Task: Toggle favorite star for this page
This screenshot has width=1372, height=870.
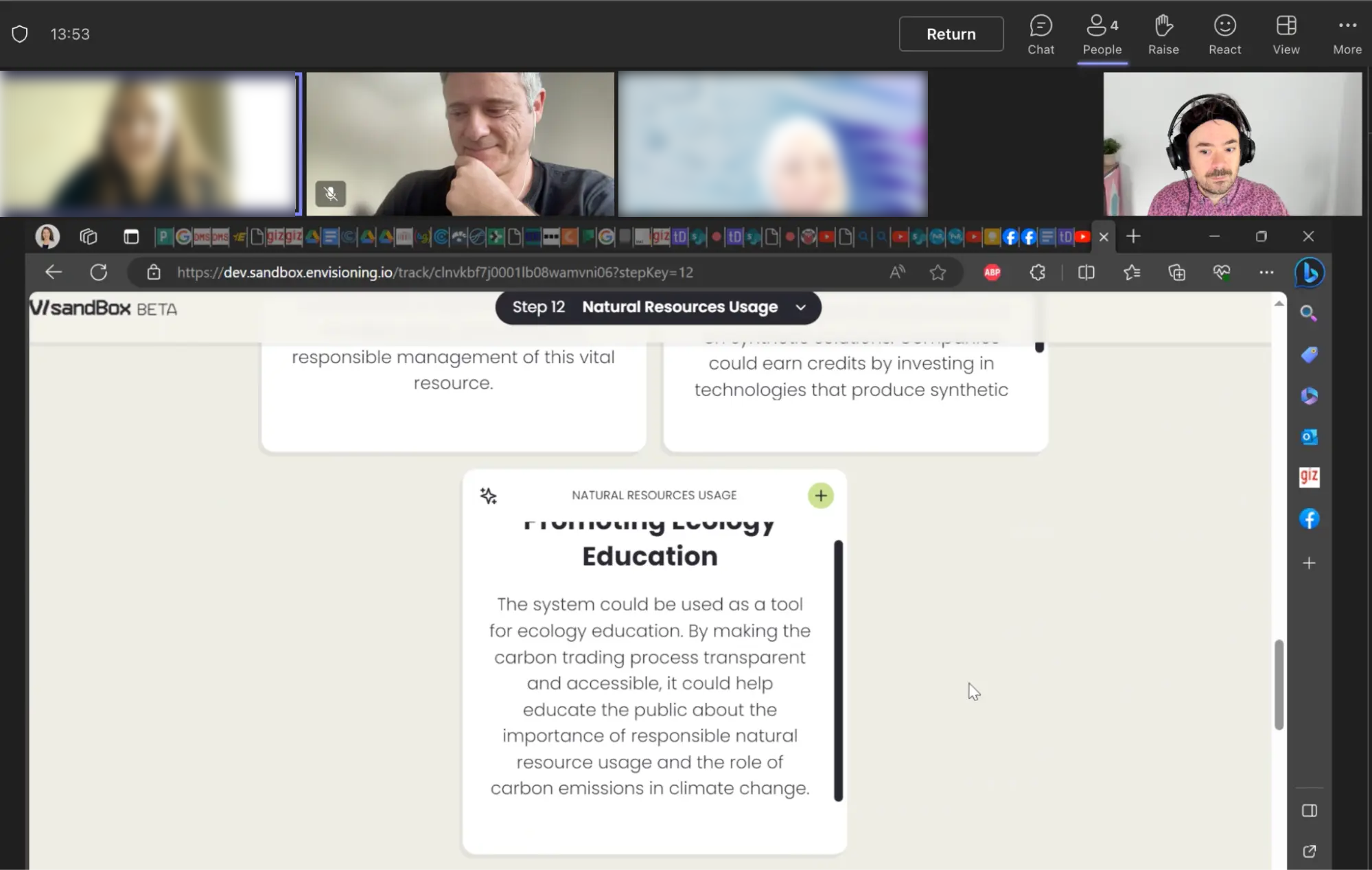Action: 938,273
